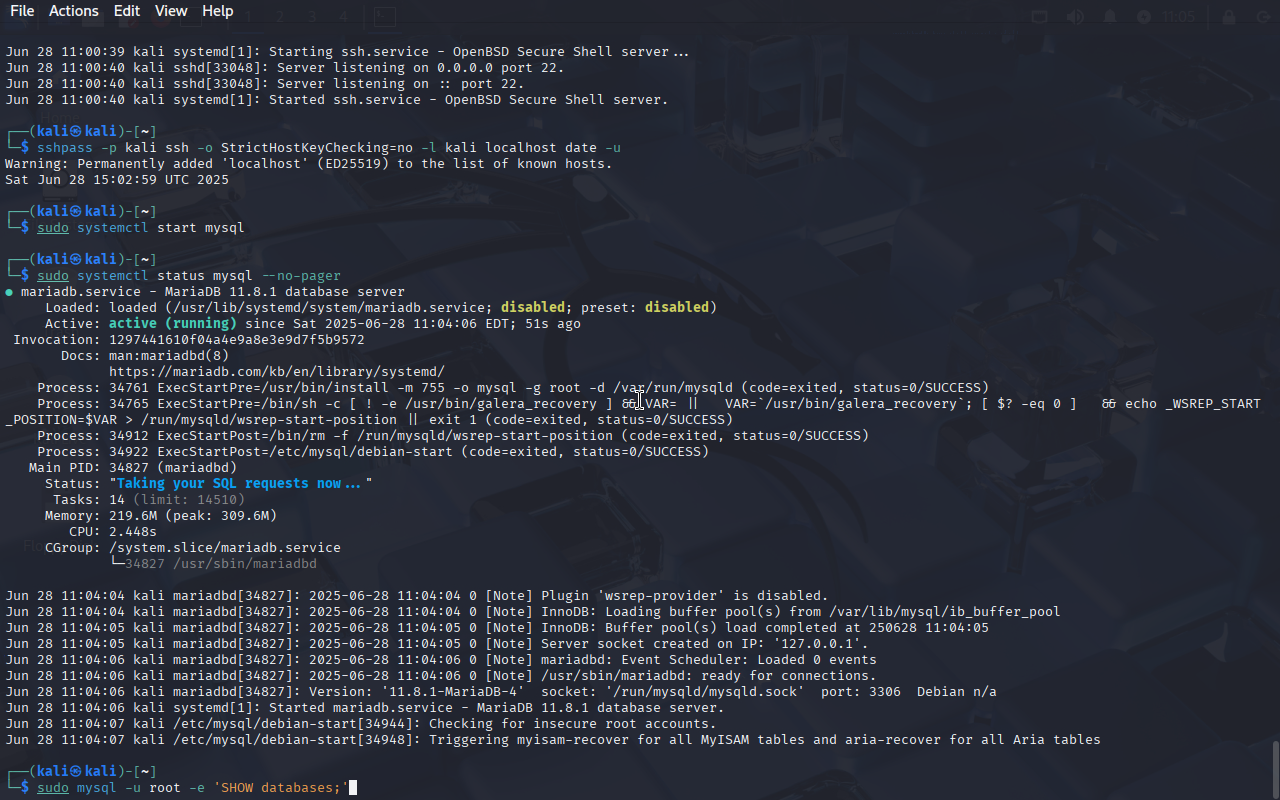Click "Plugin 'wsrep-provider' is disabled." message
This screenshot has height=800, width=1280.
(x=685, y=596)
